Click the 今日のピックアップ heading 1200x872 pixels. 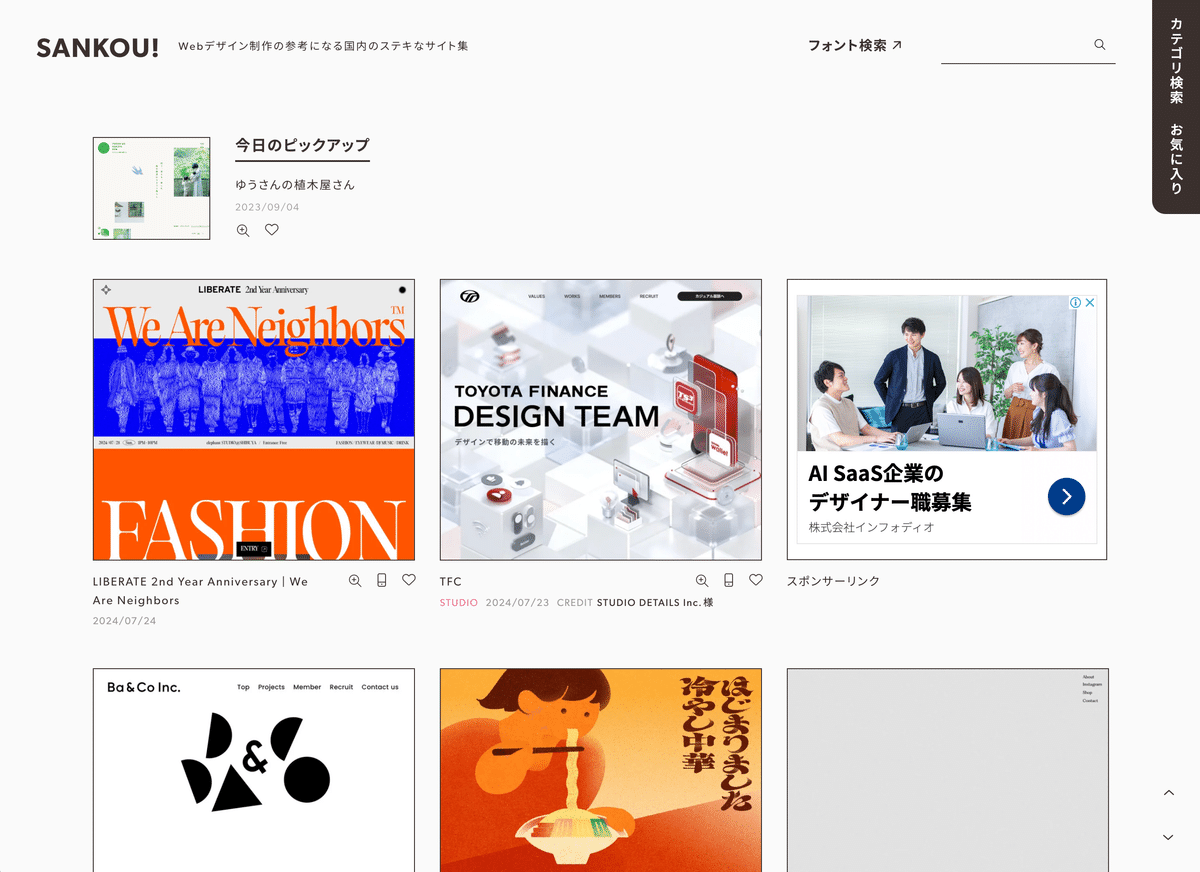(302, 145)
